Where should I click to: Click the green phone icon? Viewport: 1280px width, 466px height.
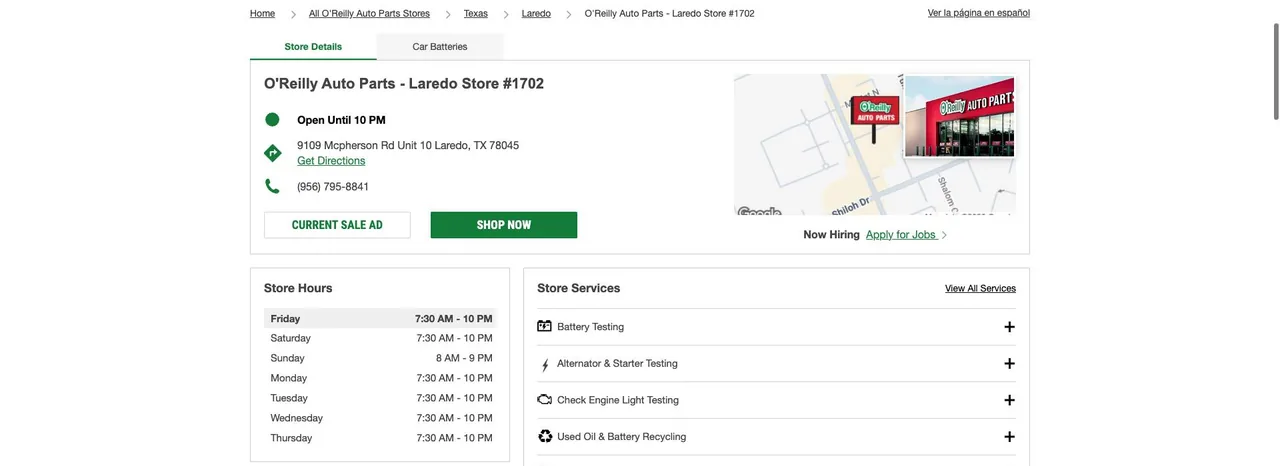(x=272, y=186)
